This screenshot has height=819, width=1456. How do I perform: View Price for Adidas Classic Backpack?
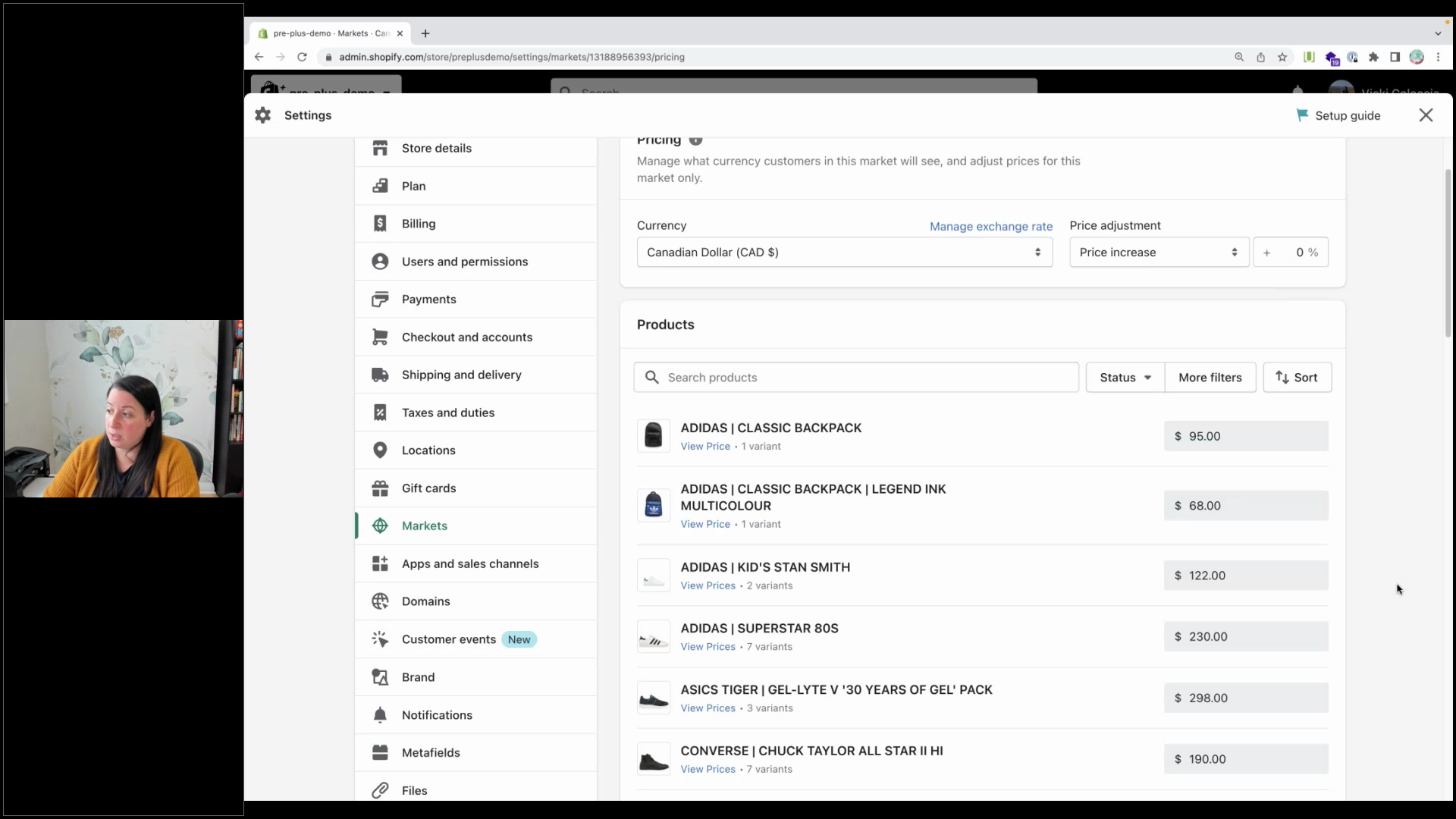[x=705, y=447]
